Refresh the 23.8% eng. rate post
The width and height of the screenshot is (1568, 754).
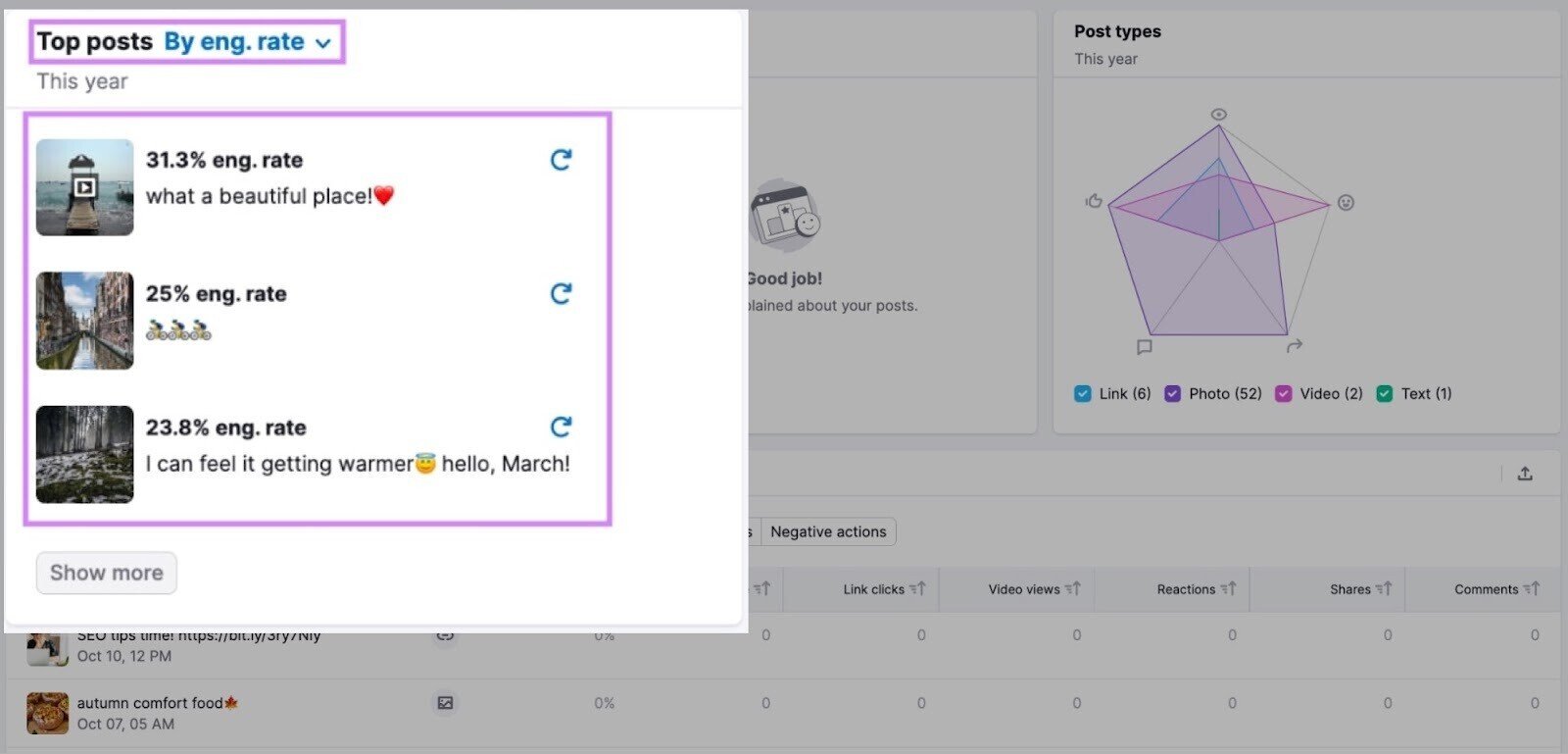click(x=561, y=427)
